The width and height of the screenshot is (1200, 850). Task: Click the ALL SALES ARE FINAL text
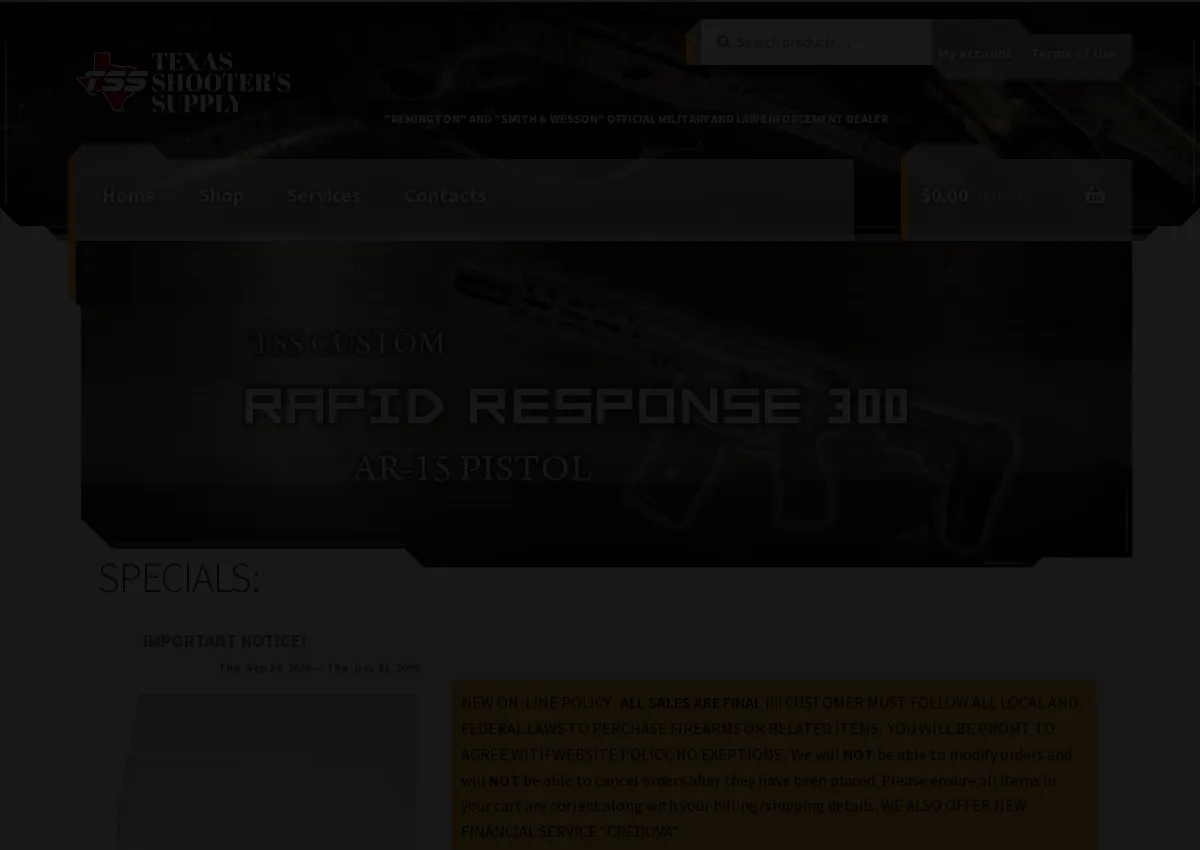click(x=690, y=703)
